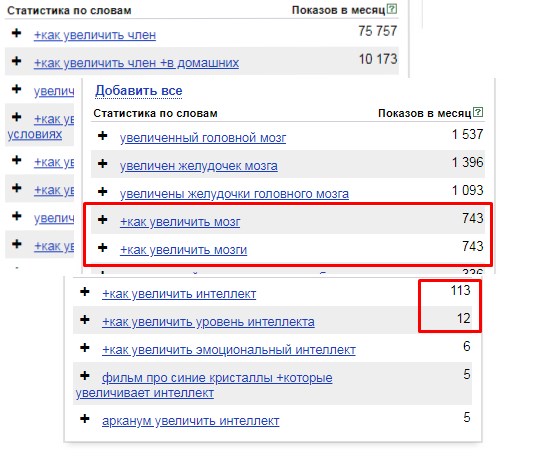535x462 pixels.
Task: Select the '75 757' impressions value
Action: (x=378, y=31)
